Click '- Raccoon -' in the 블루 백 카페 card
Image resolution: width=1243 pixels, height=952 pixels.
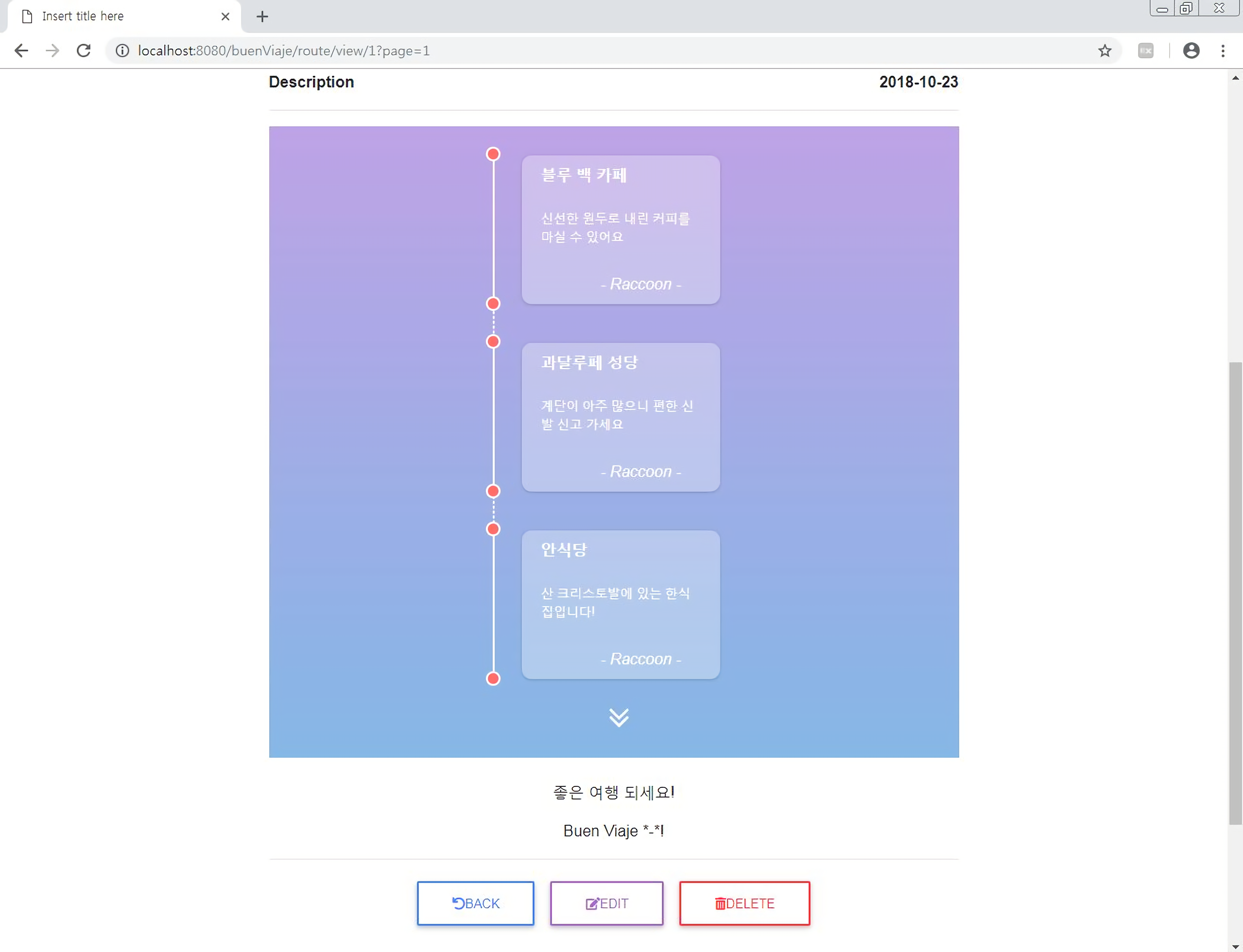640,284
